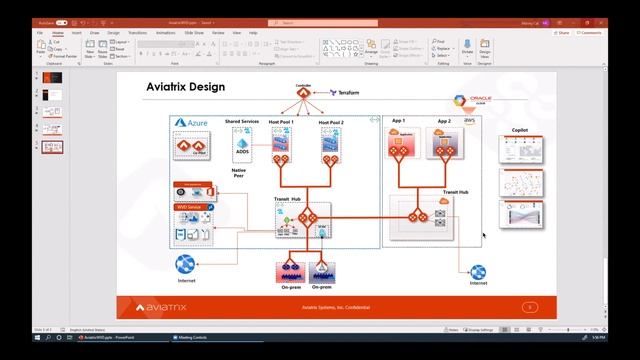Image resolution: width=640 pixels, height=360 pixels.
Task: Expand the Shape Fill dropdown
Action: coord(405,42)
